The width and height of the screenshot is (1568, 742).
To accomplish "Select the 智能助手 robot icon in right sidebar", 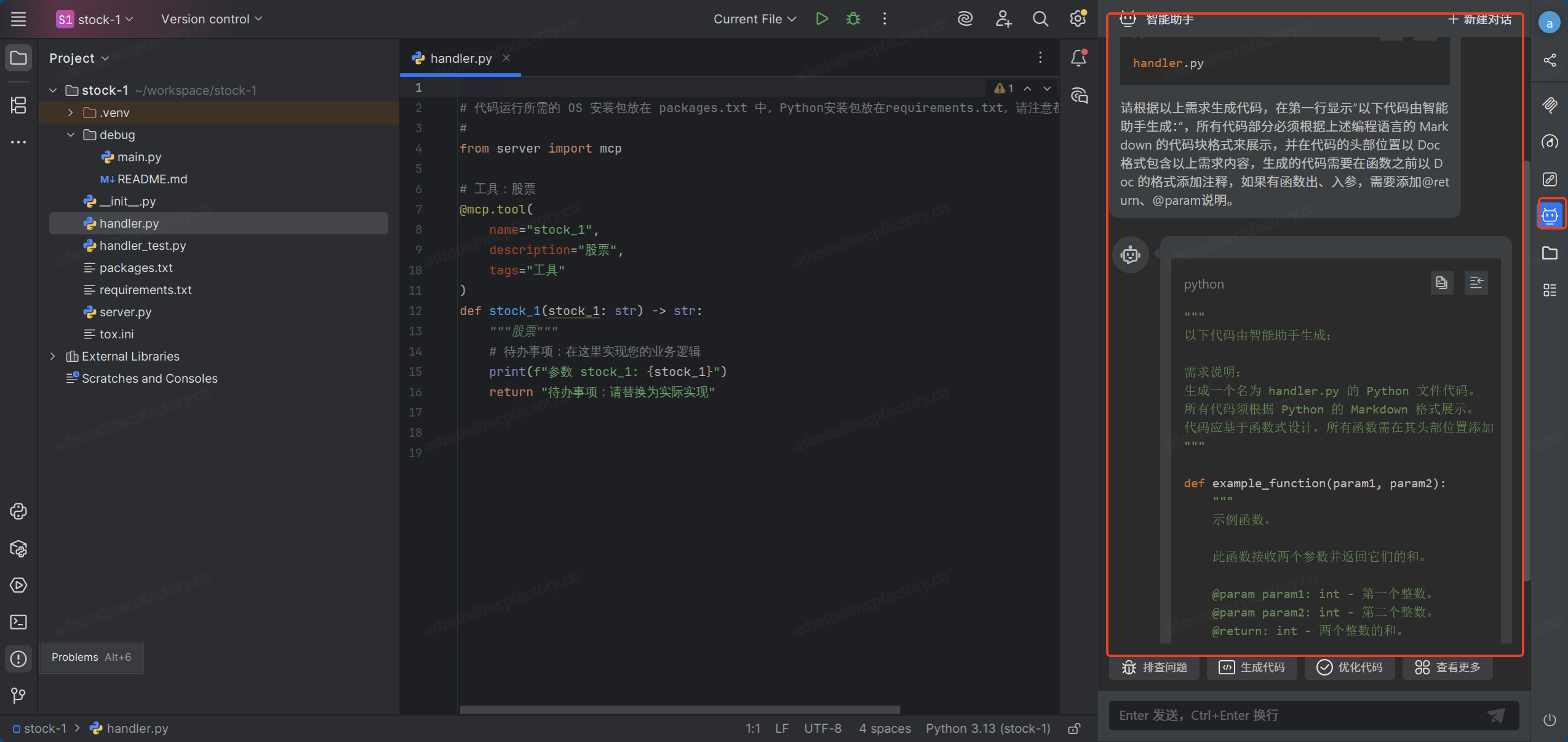I will point(1550,215).
